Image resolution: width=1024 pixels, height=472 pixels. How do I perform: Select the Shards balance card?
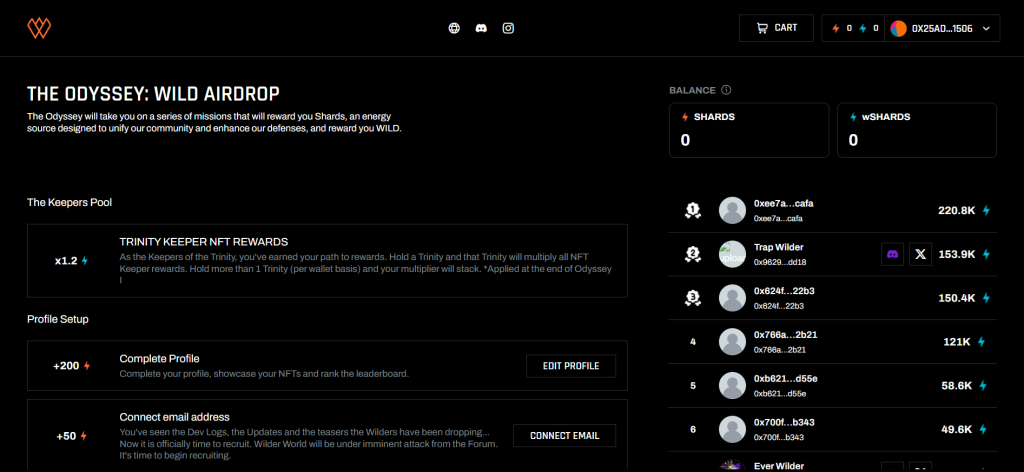click(x=749, y=130)
